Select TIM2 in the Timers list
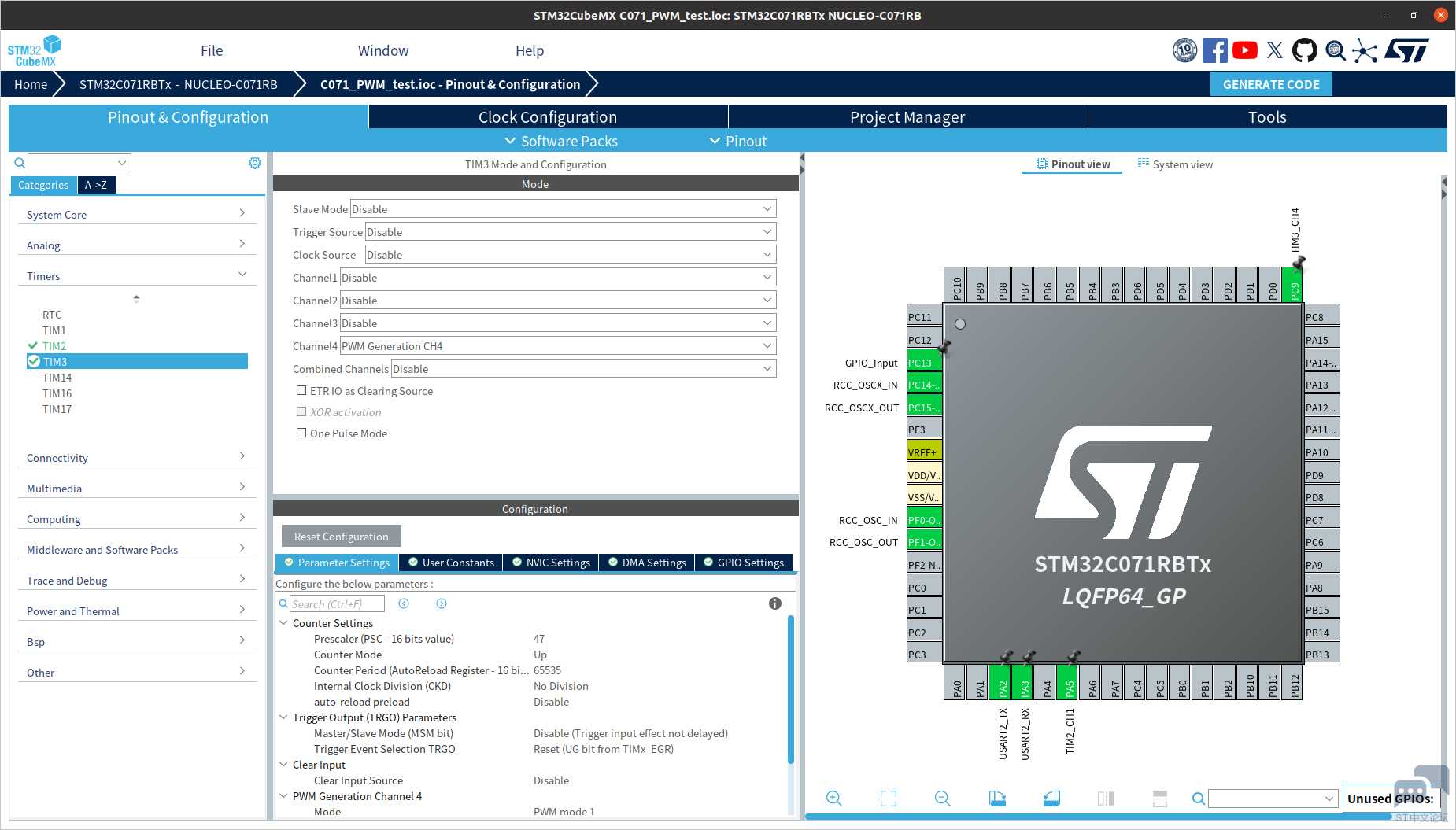Screen dimensions: 1456x830 coord(54,345)
